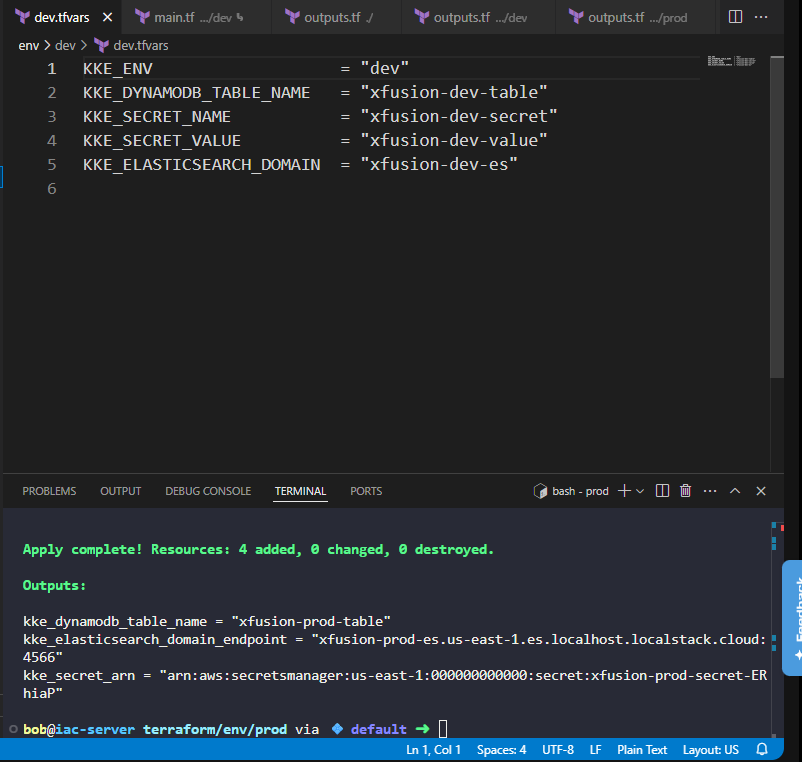Click the editor vertical scrollbar
Screen dimensions: 802x762
click(777, 217)
